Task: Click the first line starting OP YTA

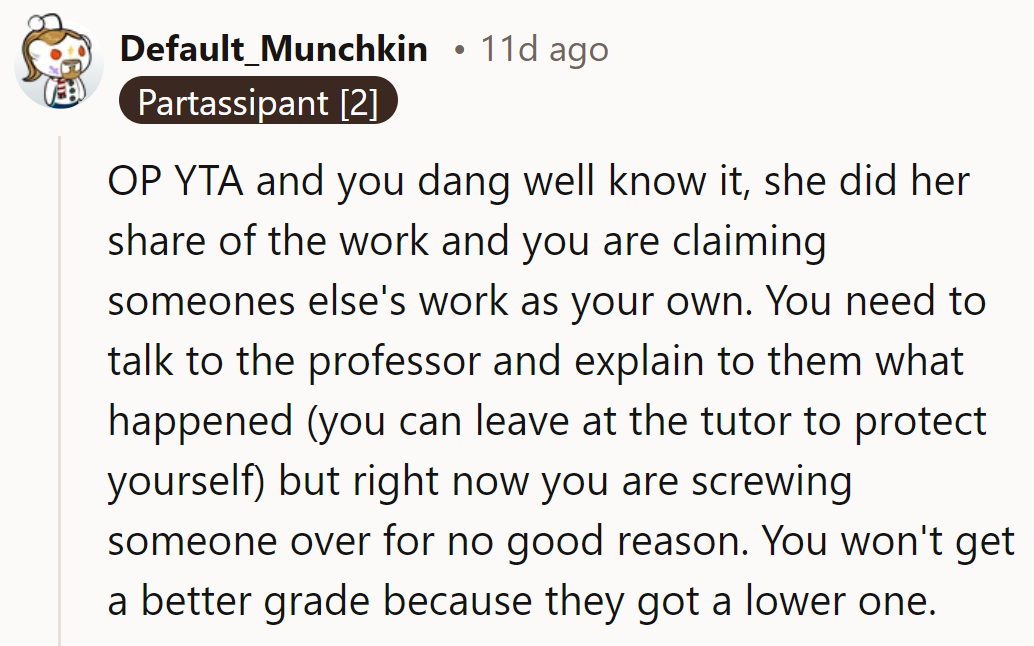Action: point(538,181)
